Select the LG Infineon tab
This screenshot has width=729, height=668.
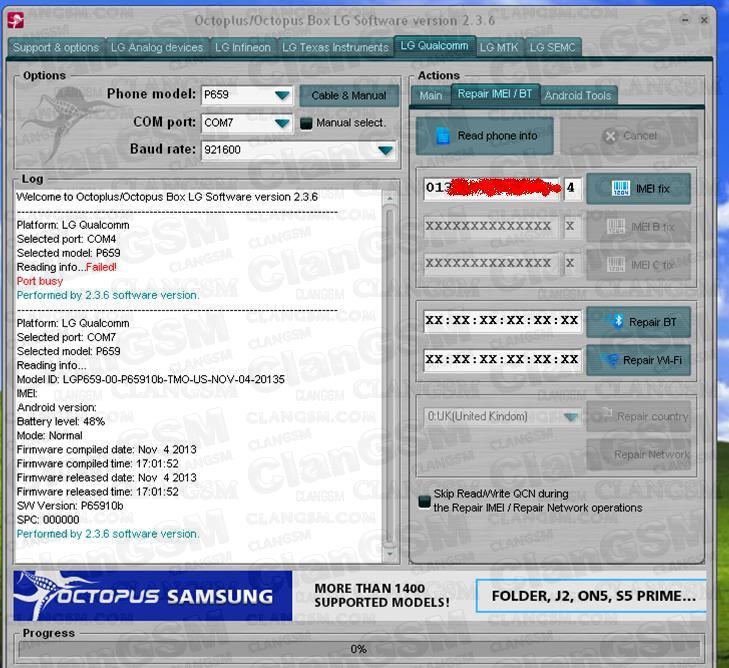pos(243,47)
